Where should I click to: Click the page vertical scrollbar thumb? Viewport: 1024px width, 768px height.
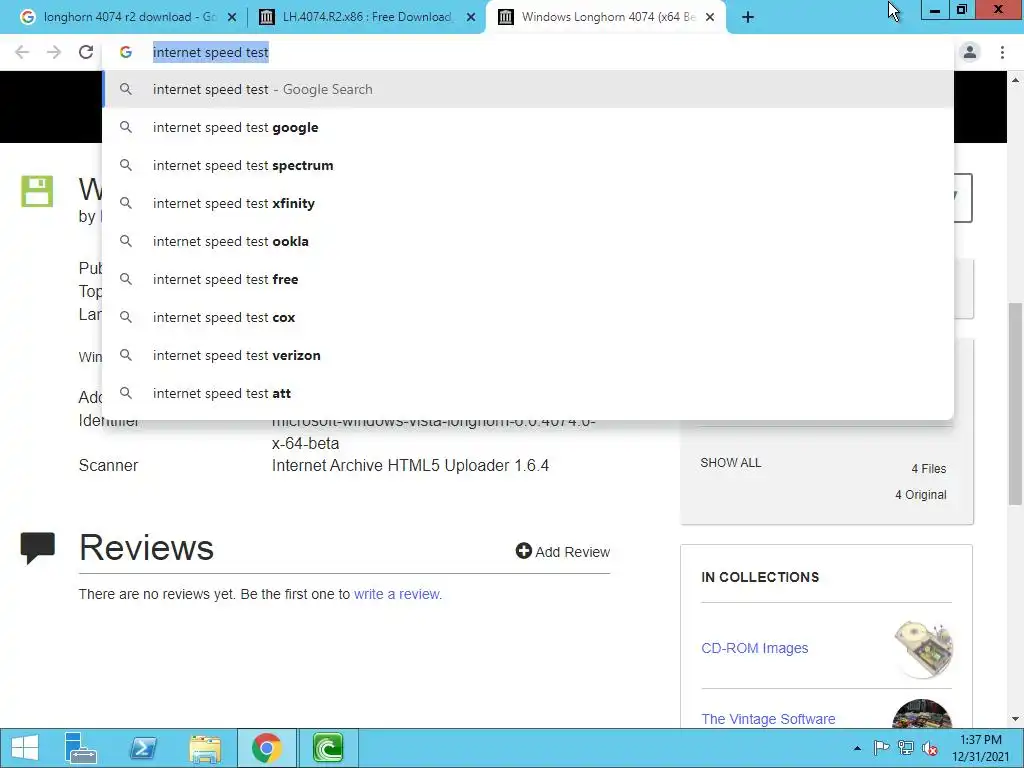[x=1015, y=404]
